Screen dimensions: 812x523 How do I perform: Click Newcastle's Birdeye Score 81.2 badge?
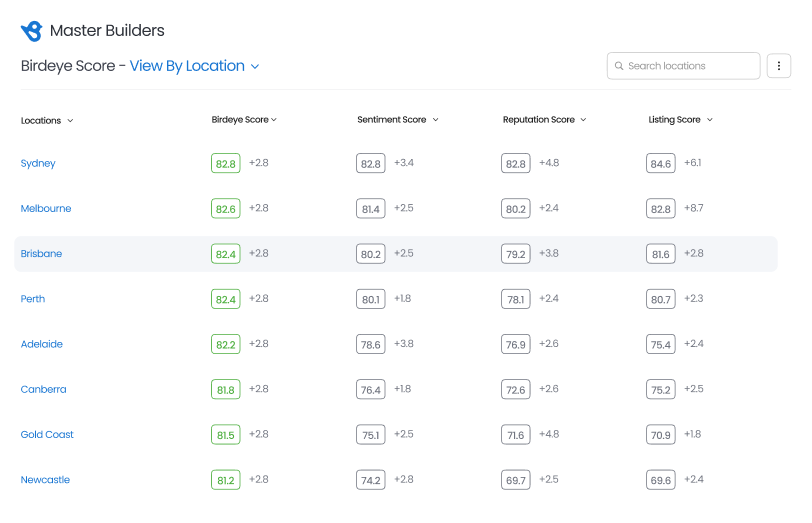point(226,480)
